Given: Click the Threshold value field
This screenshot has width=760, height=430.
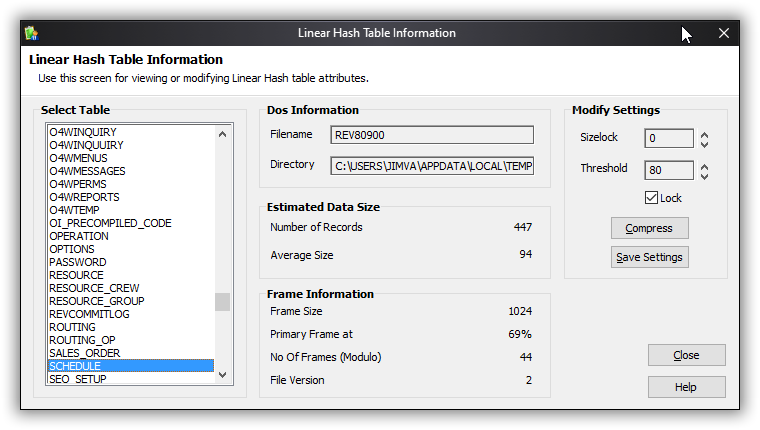Looking at the screenshot, I should (x=669, y=170).
